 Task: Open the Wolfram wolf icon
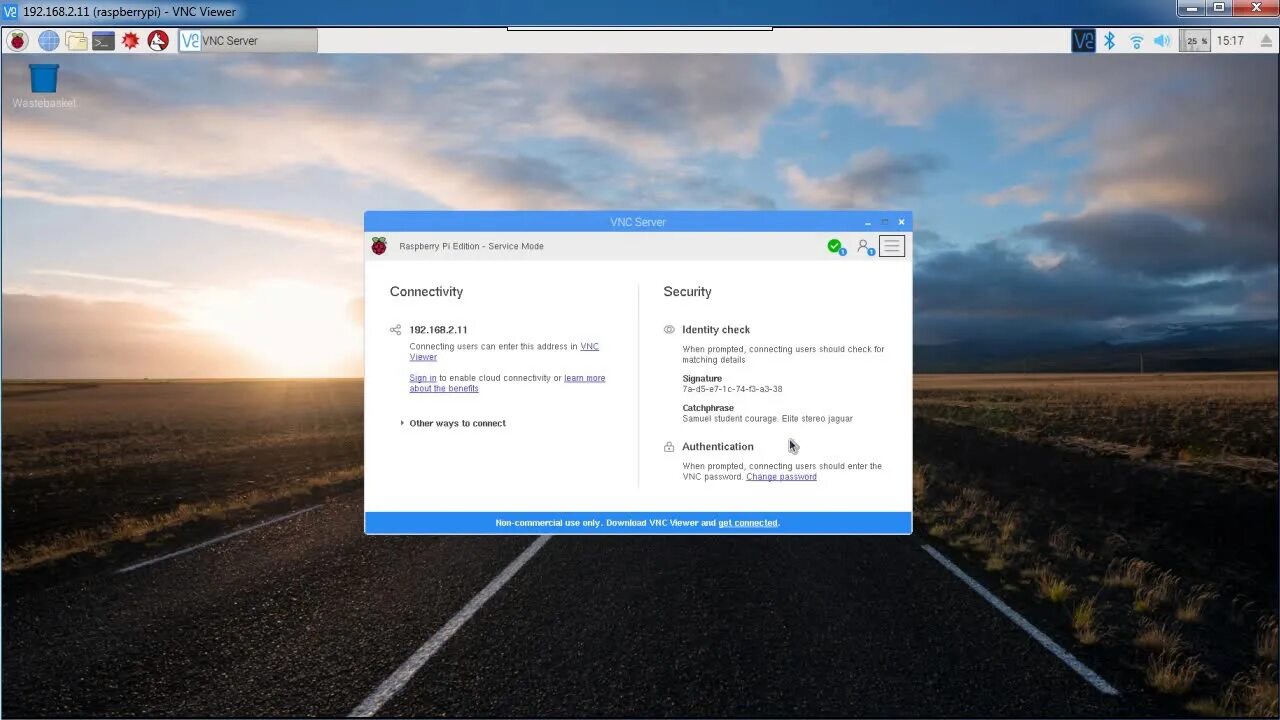pyautogui.click(x=158, y=41)
